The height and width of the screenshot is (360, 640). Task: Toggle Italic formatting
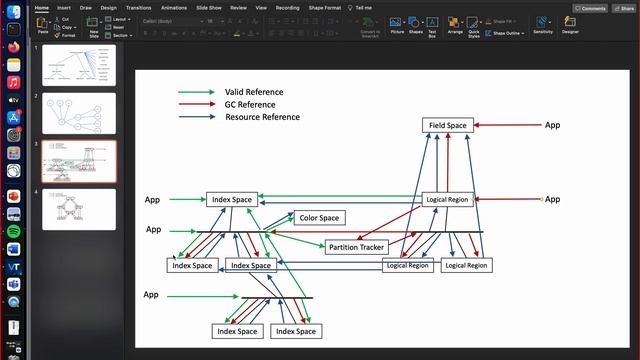(x=155, y=33)
